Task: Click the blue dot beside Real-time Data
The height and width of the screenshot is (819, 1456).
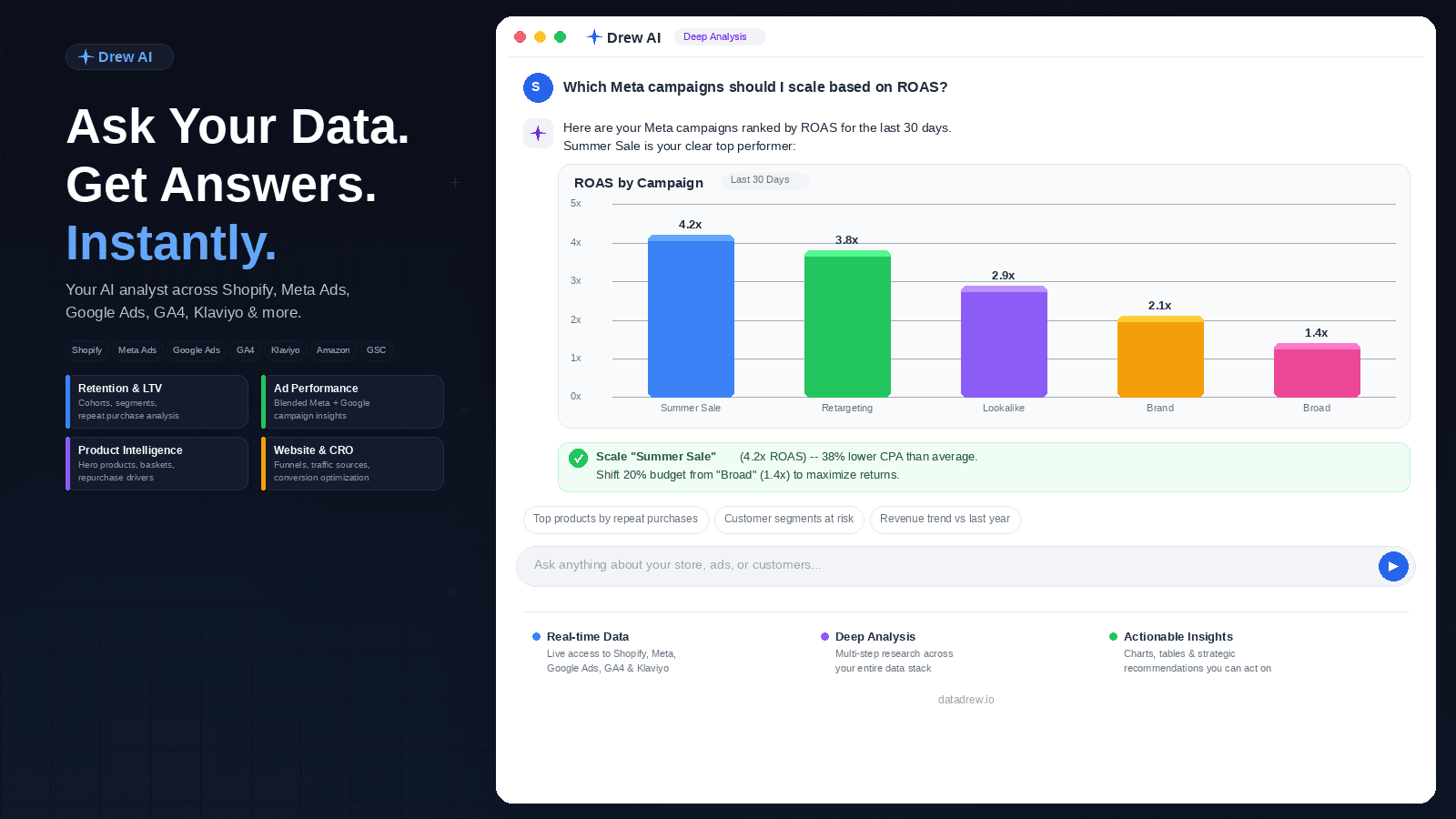Action: [537, 637]
